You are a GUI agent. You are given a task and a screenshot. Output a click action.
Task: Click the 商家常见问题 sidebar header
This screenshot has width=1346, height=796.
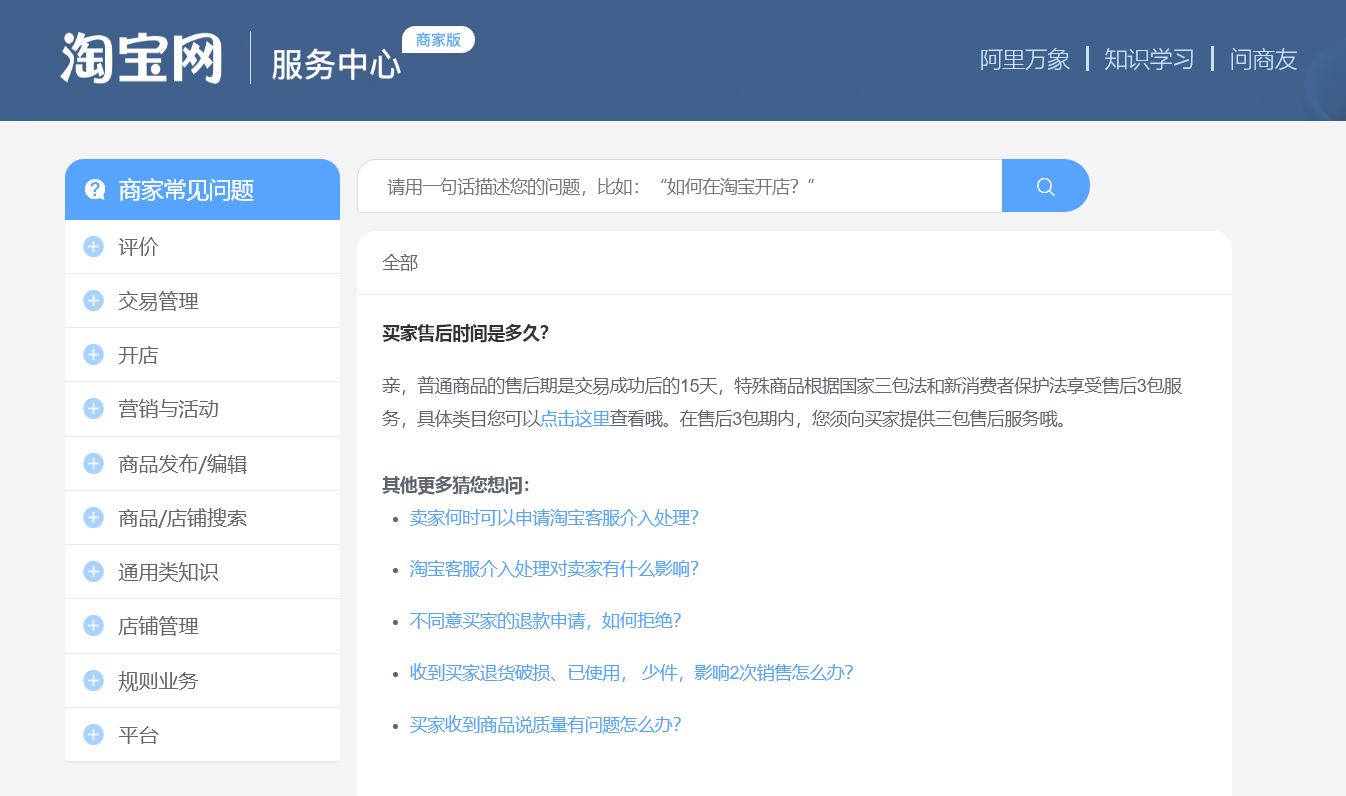(x=202, y=189)
